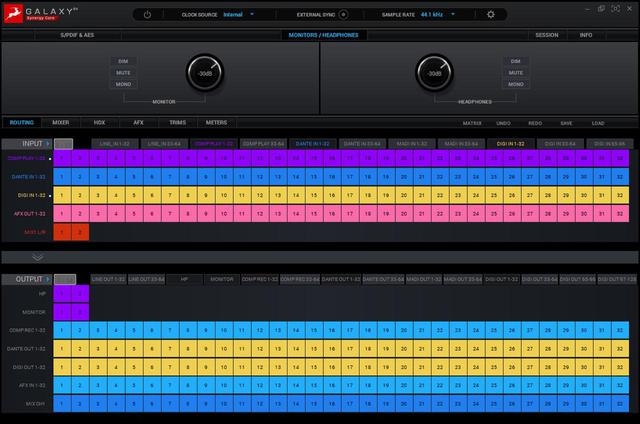Switch to the S/PDIF & AES tab

point(77,35)
